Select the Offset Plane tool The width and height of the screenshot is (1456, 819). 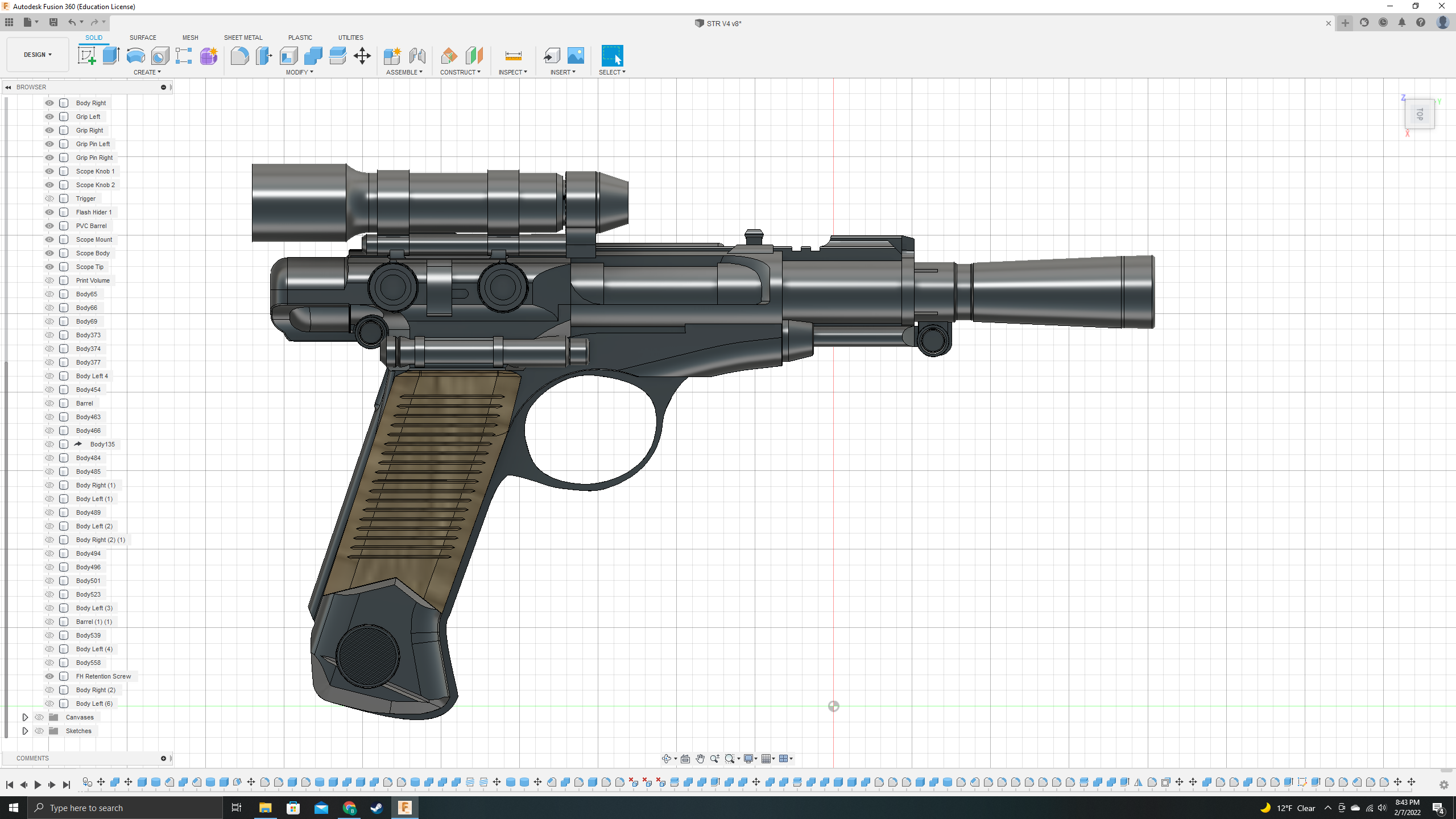tap(449, 56)
